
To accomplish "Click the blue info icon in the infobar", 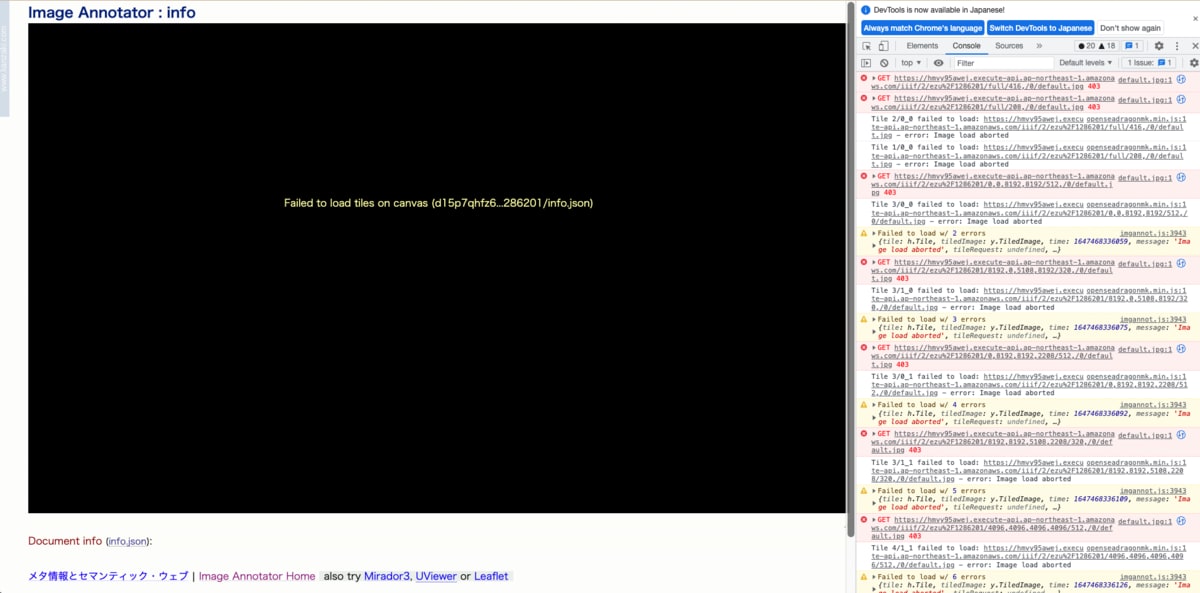I will tap(866, 10).
